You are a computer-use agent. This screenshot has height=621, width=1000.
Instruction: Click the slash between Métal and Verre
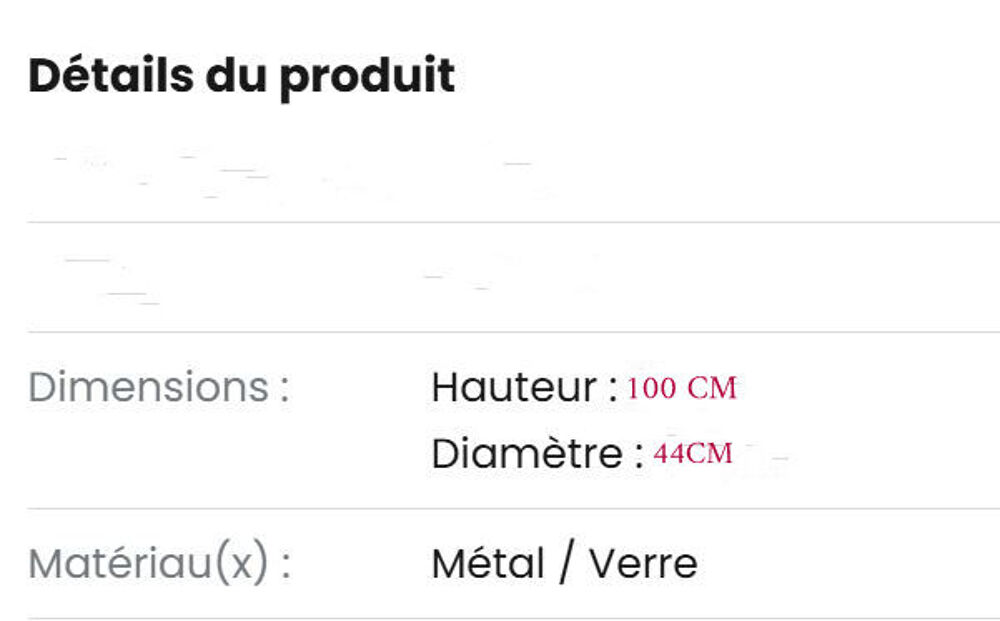click(567, 562)
